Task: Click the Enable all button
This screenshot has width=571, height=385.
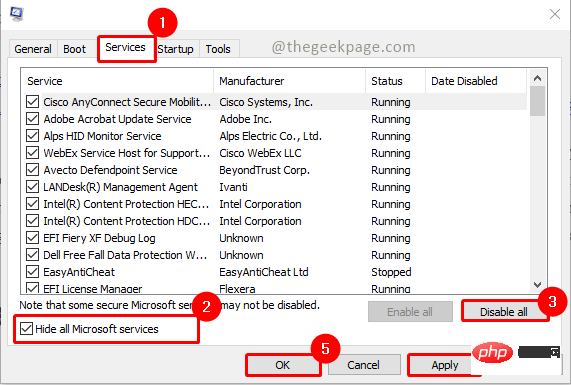Action: [410, 312]
